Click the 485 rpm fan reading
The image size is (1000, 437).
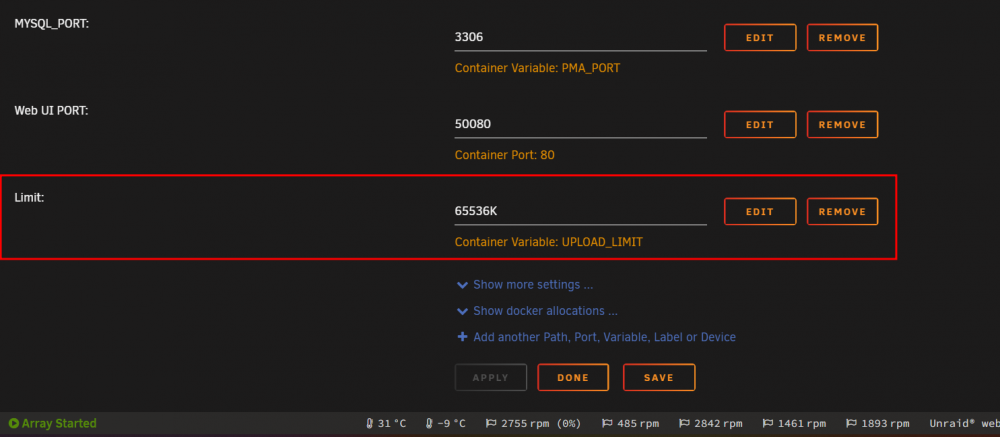pyautogui.click(x=638, y=424)
